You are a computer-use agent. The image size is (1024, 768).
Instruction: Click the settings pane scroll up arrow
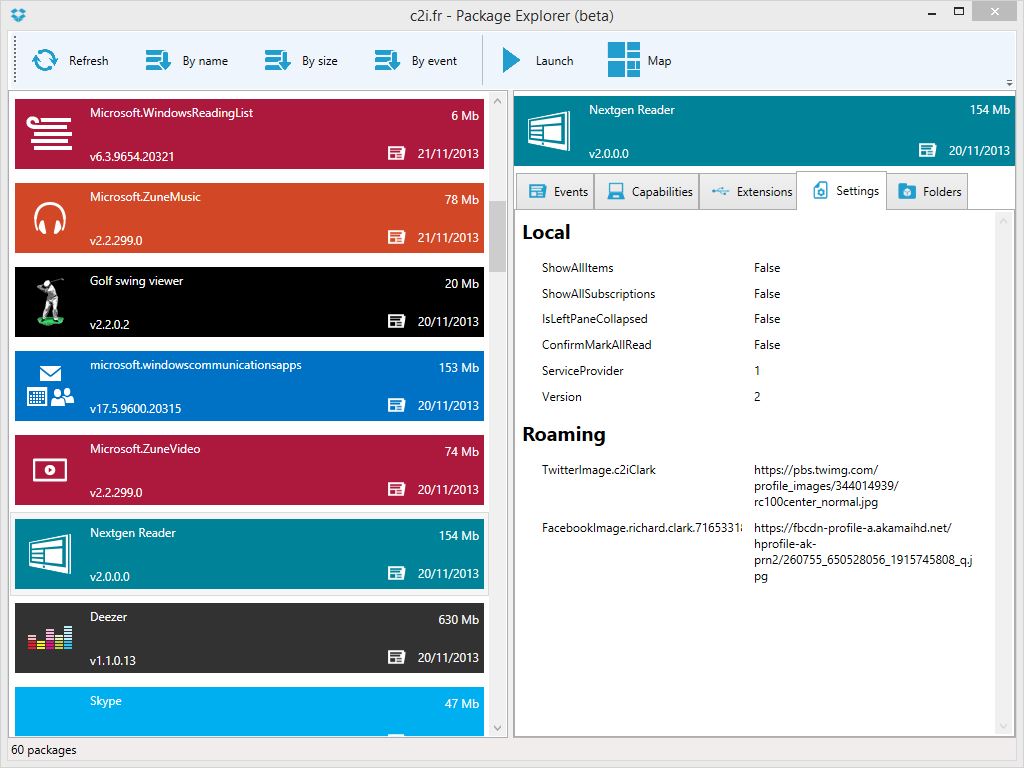point(1003,221)
